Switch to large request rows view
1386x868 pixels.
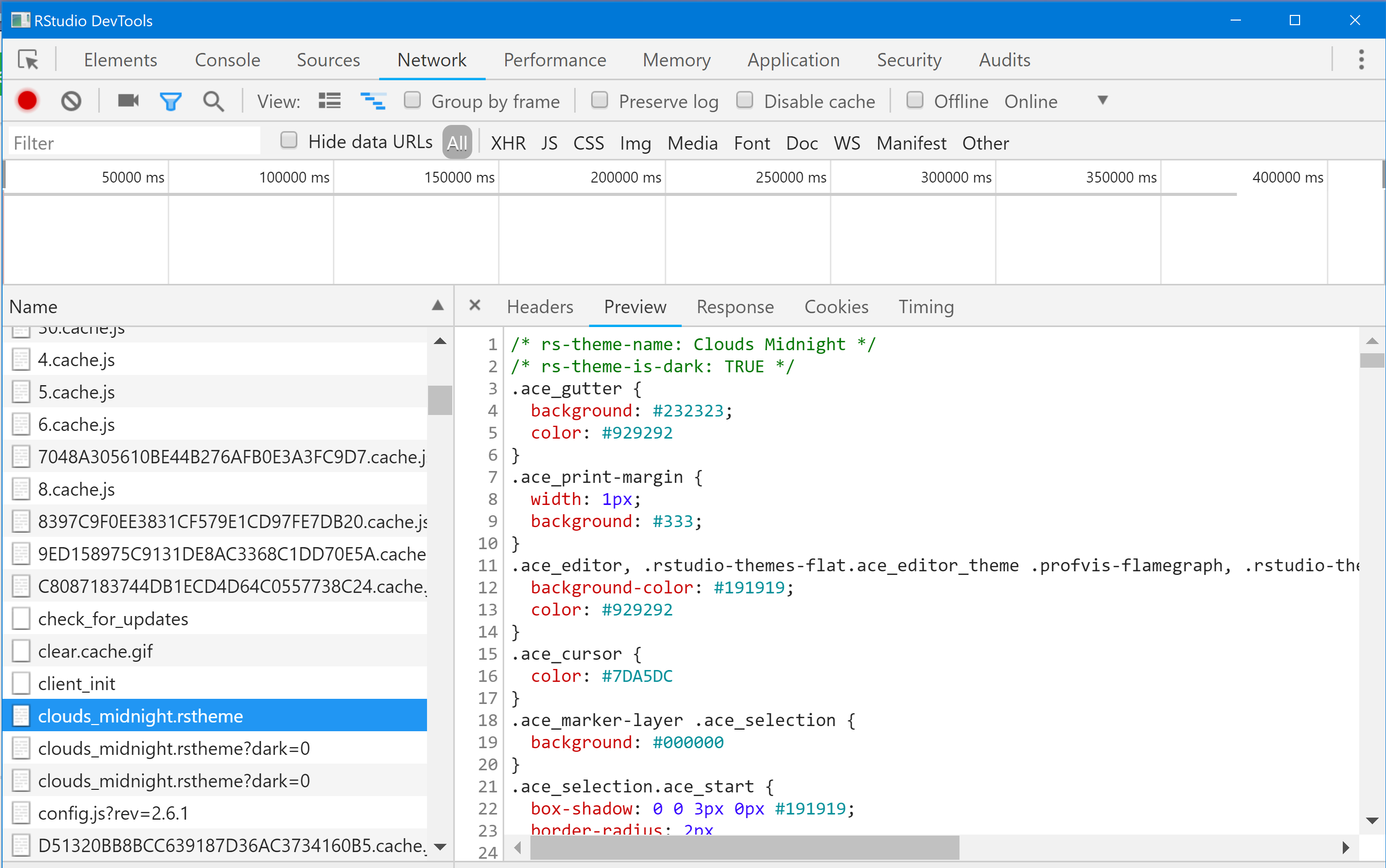coord(329,100)
